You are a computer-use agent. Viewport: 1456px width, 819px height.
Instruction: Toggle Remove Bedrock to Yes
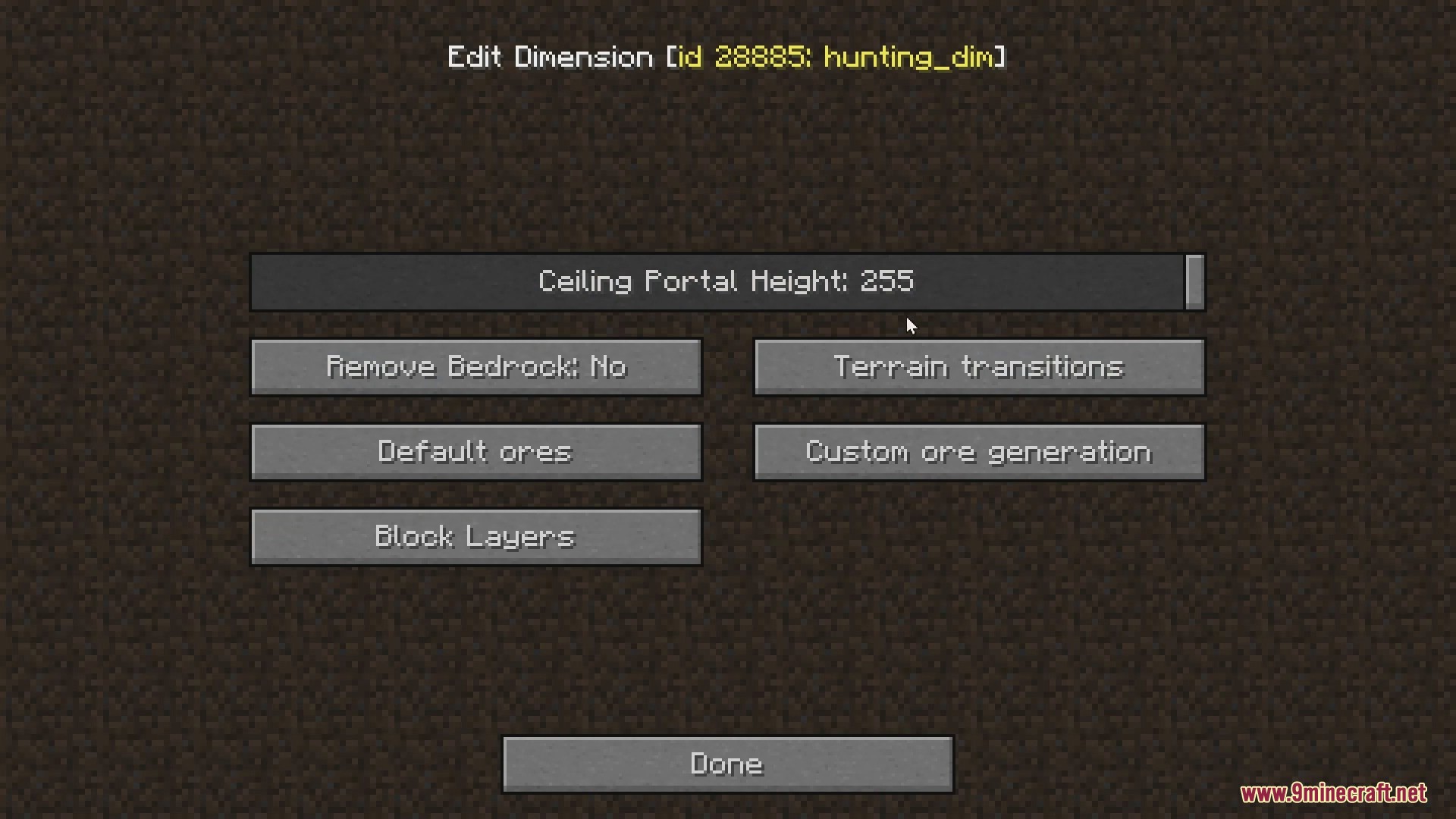tap(476, 366)
